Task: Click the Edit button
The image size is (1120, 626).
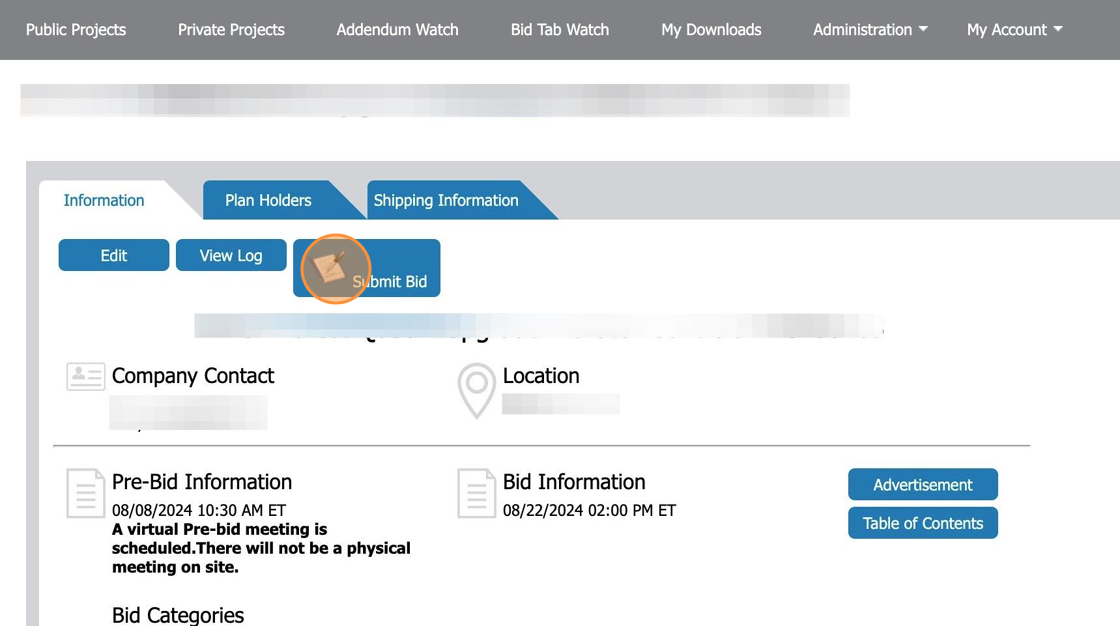Action: coord(113,255)
